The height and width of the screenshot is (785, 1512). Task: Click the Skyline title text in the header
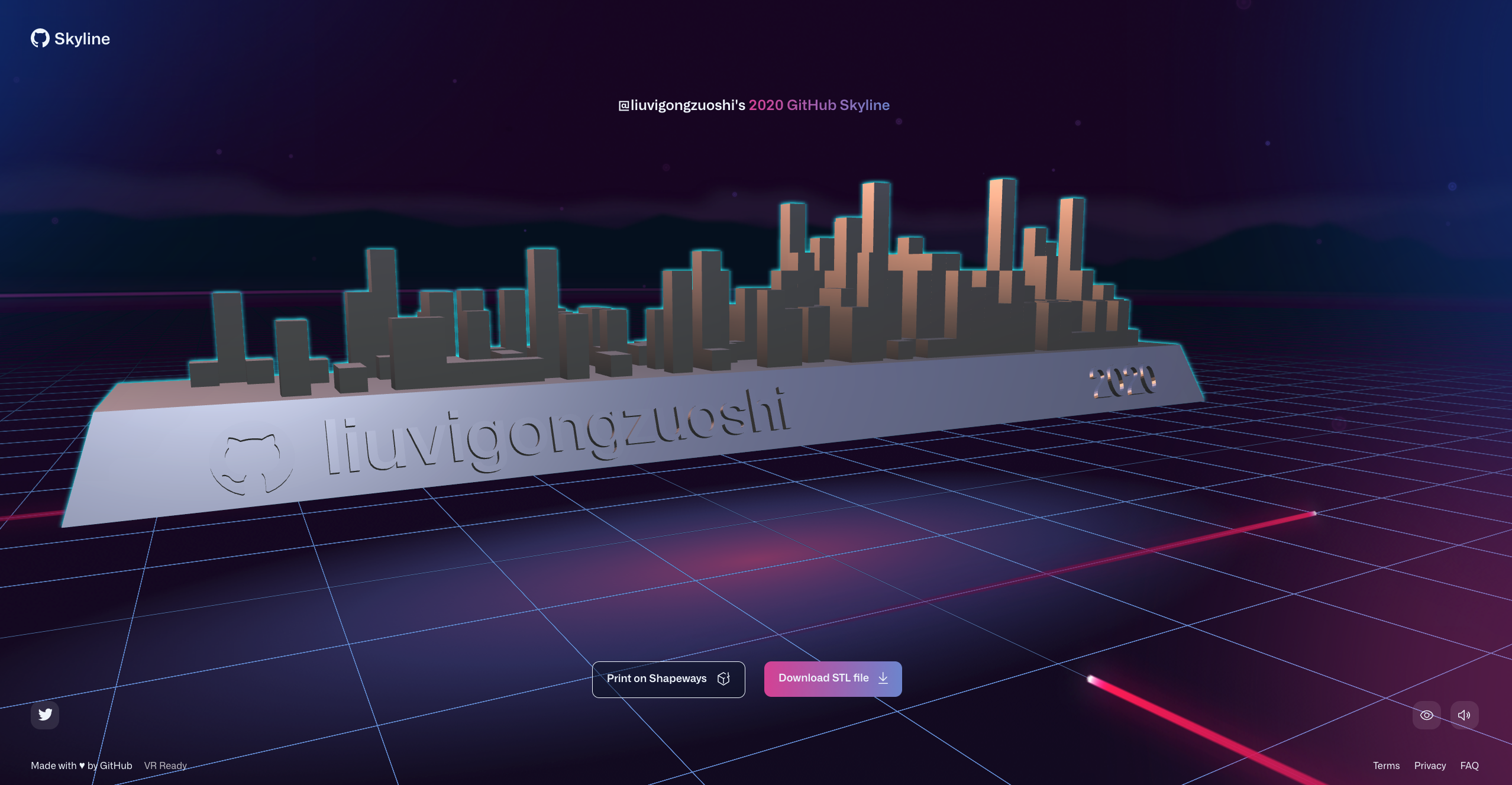point(82,39)
